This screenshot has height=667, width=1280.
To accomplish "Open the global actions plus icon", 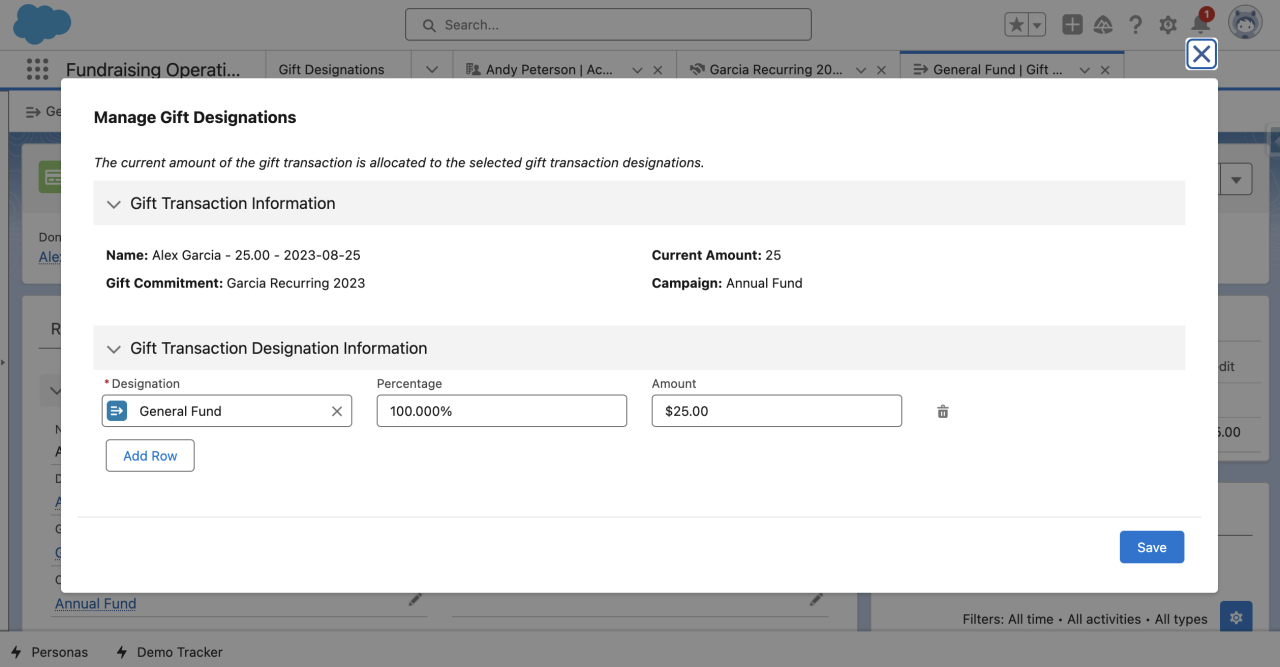I will [x=1072, y=25].
